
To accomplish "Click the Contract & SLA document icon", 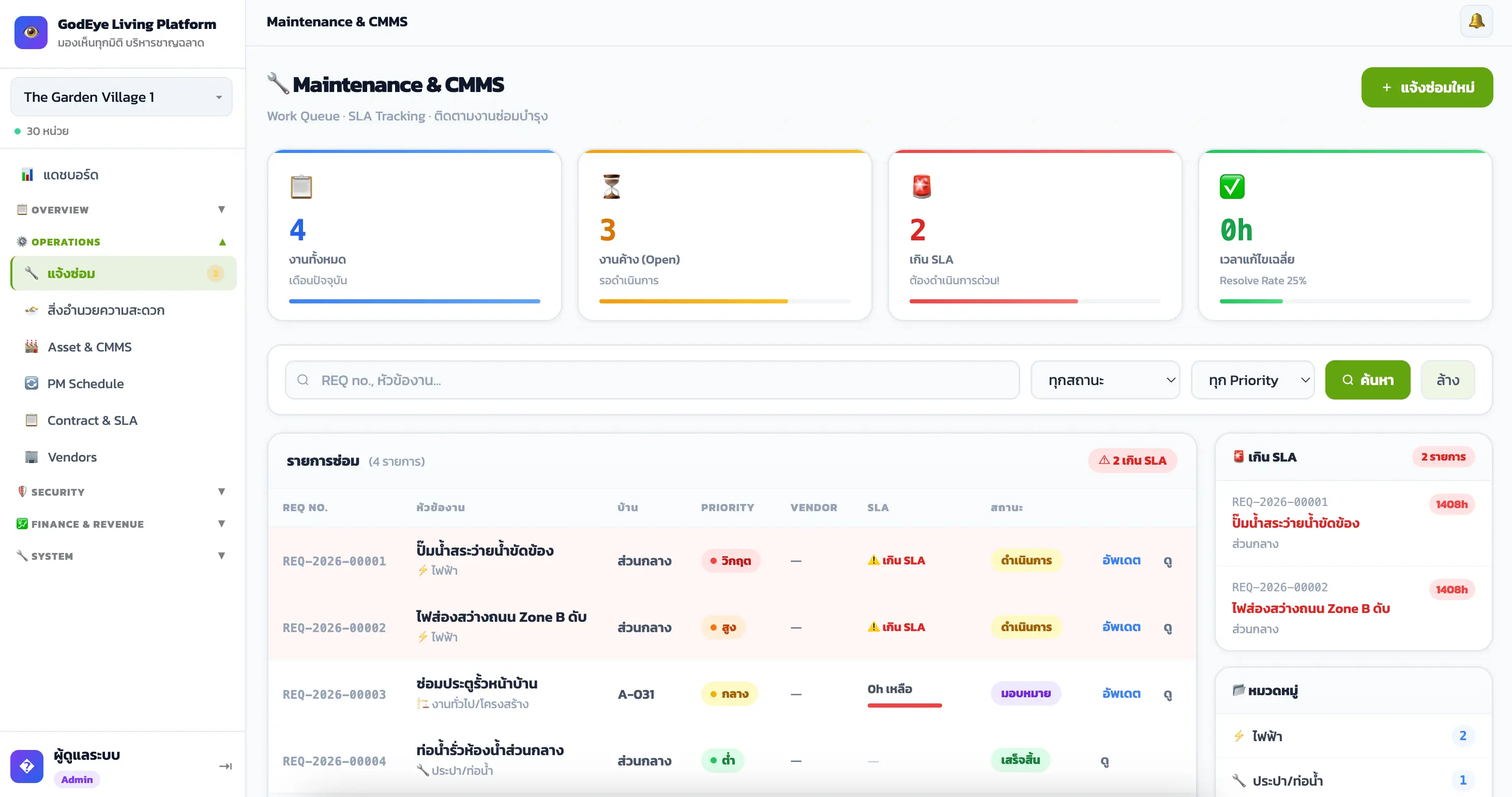I will [x=31, y=420].
